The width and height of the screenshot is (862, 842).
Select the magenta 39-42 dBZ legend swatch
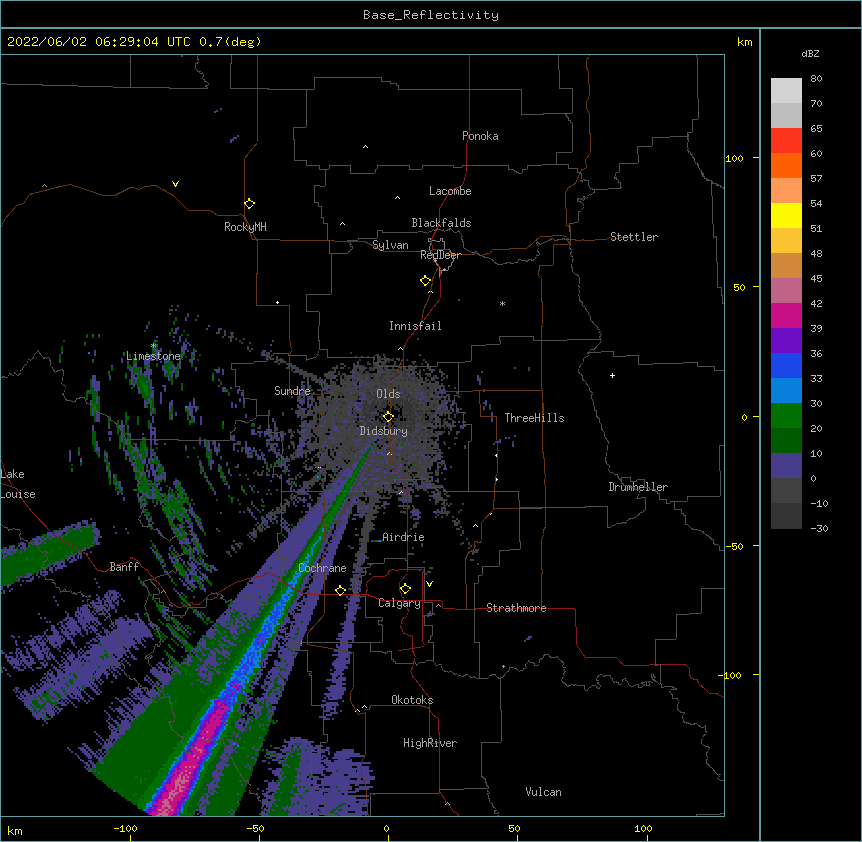[786, 315]
